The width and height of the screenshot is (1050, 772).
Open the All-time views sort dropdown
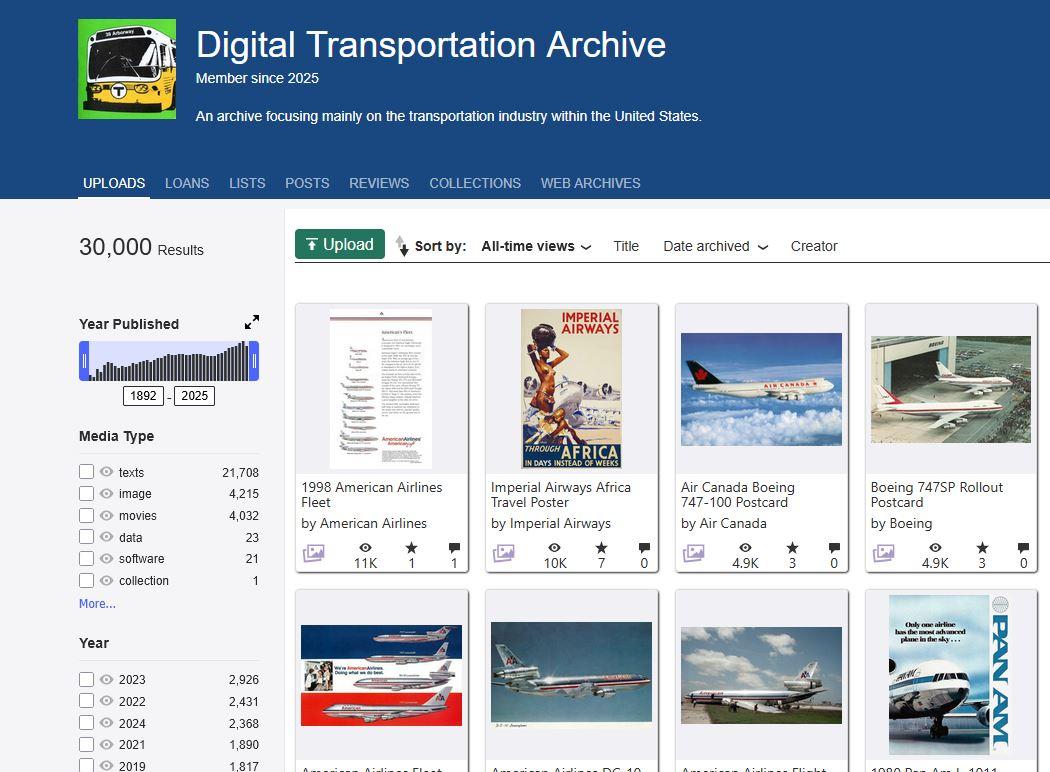point(536,246)
